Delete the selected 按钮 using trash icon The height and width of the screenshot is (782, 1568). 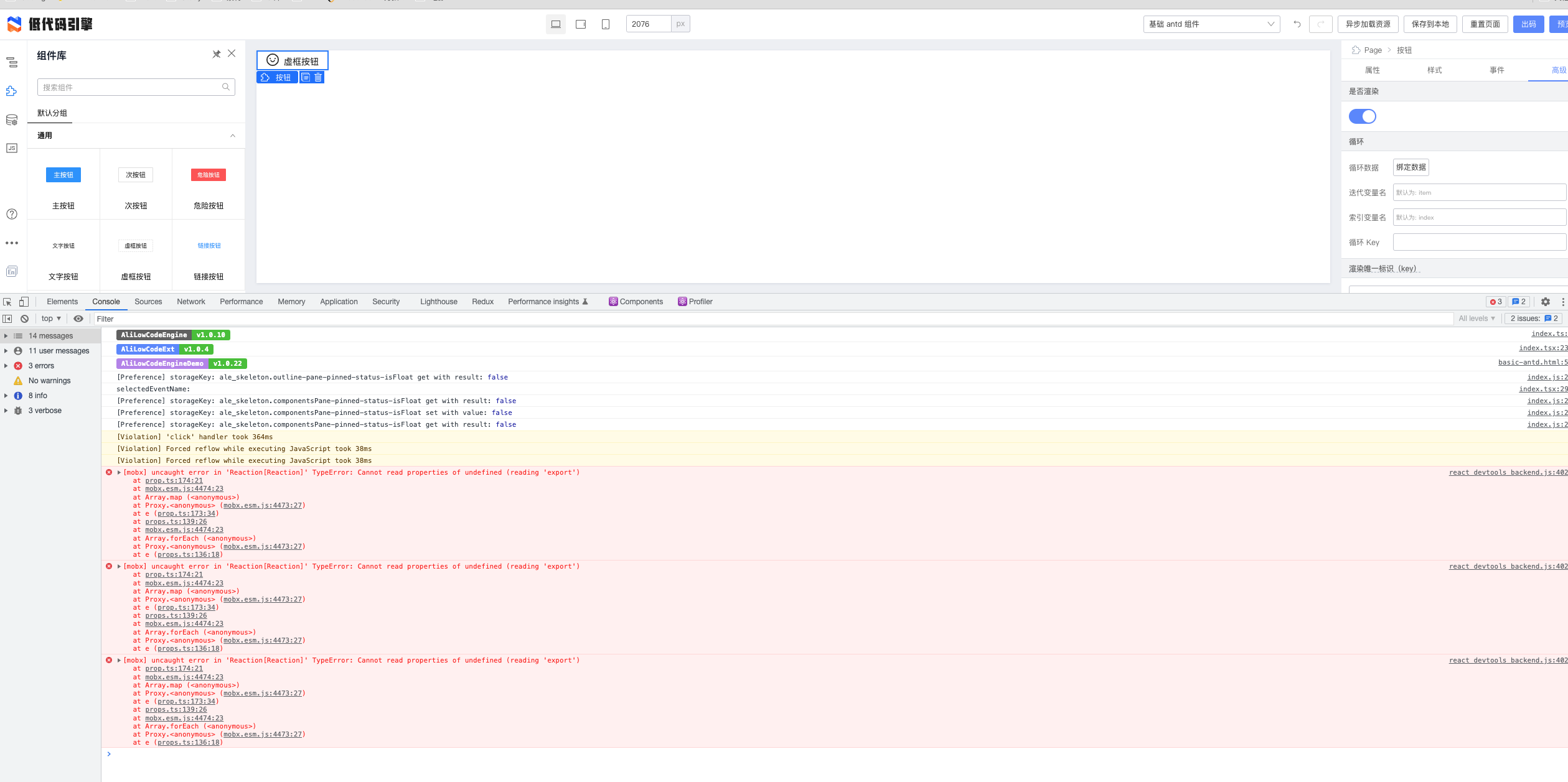click(x=318, y=77)
